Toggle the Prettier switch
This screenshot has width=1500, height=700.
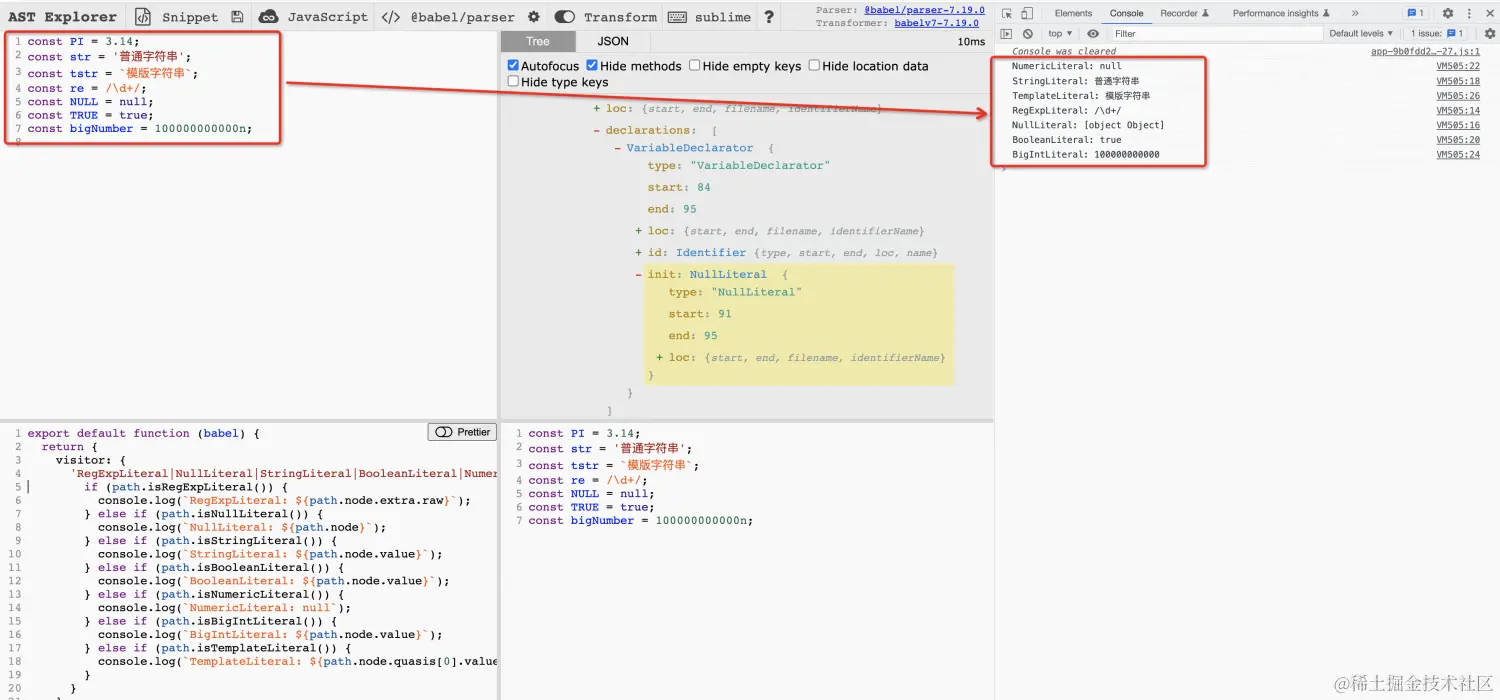click(444, 432)
